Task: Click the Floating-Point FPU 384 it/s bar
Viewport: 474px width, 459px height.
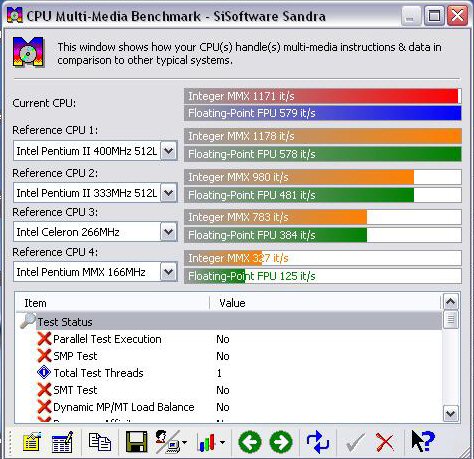Action: pyautogui.click(x=323, y=235)
